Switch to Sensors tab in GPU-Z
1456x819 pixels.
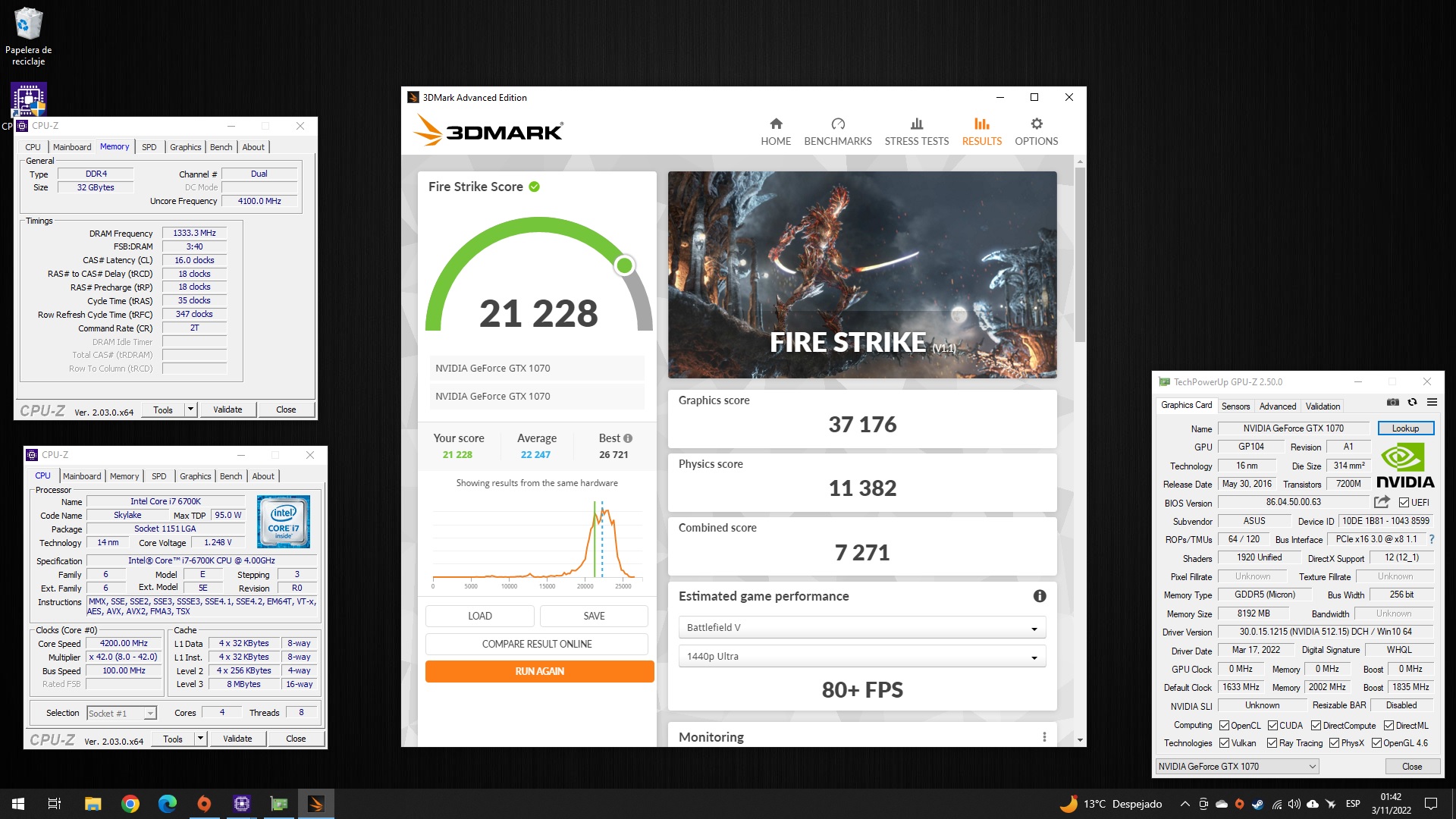click(x=1235, y=406)
